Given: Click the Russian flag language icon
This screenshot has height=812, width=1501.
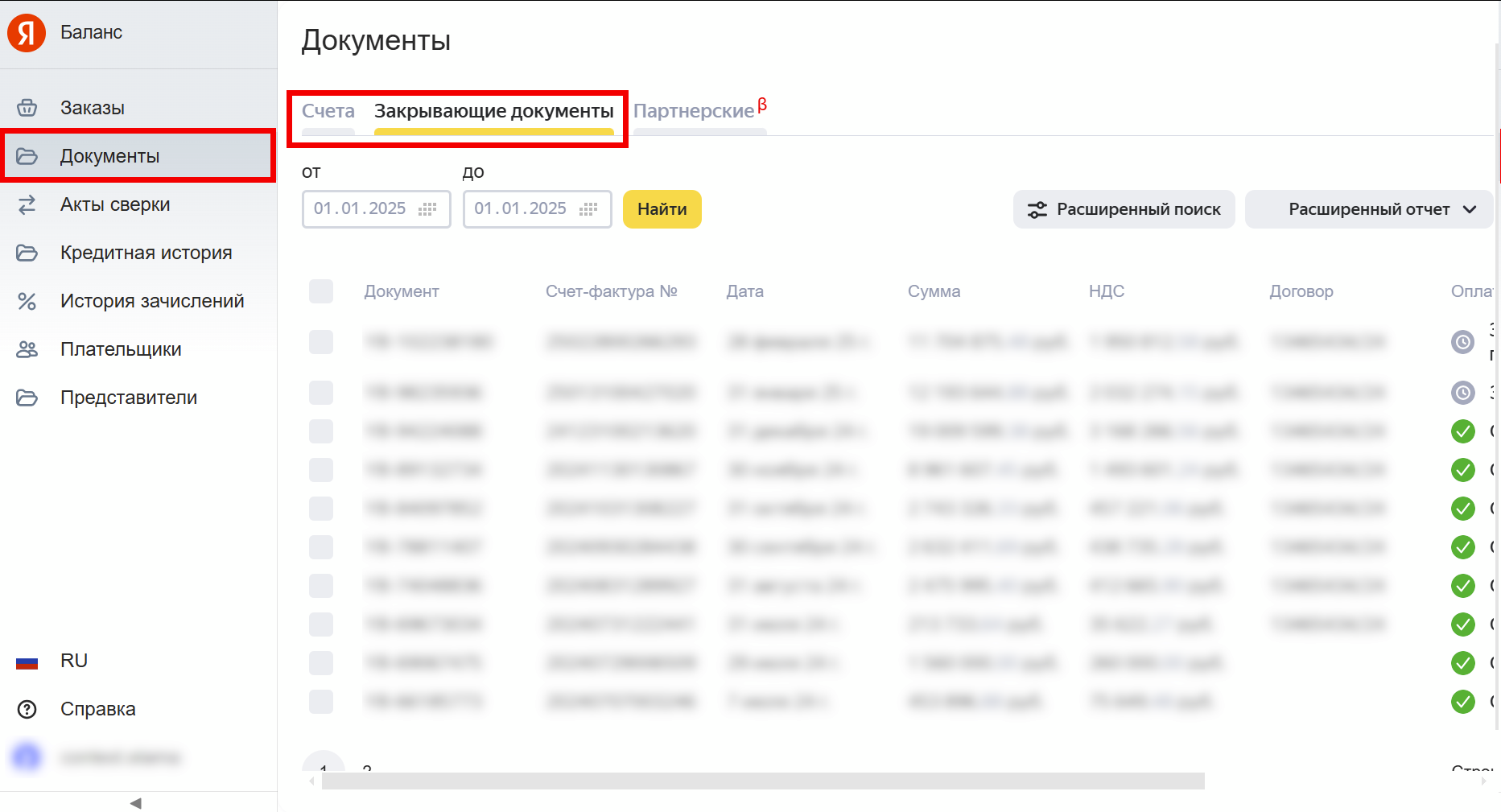Looking at the screenshot, I should pos(27,662).
